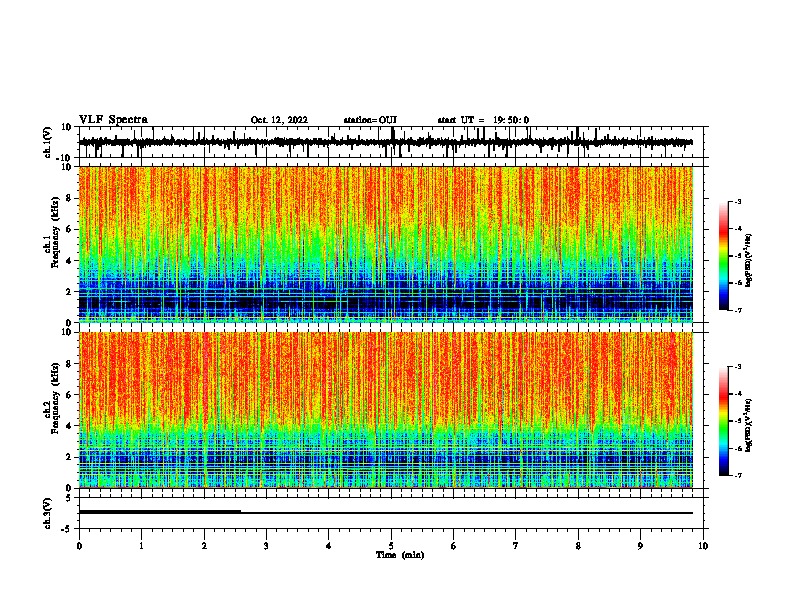Viewport: 792px width, 612px height.
Task: Click the ch.1 spectrogram color scale bar
Action: coord(724,256)
